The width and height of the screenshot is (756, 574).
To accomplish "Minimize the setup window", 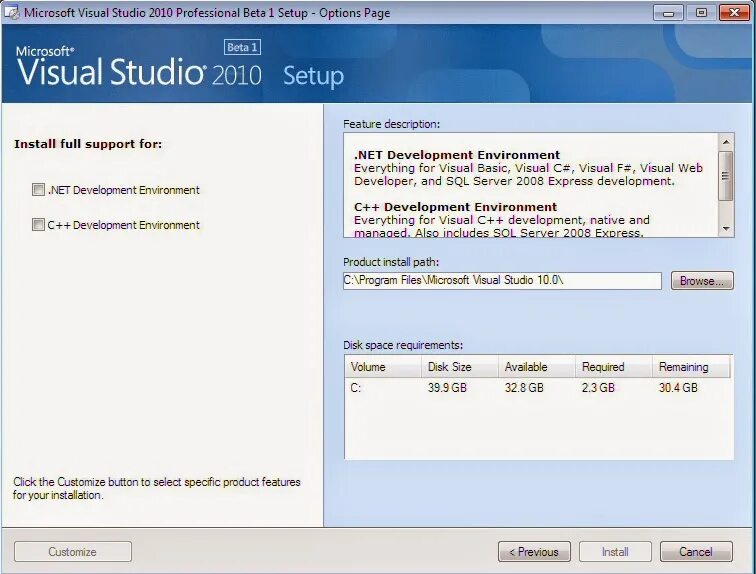I will click(668, 13).
